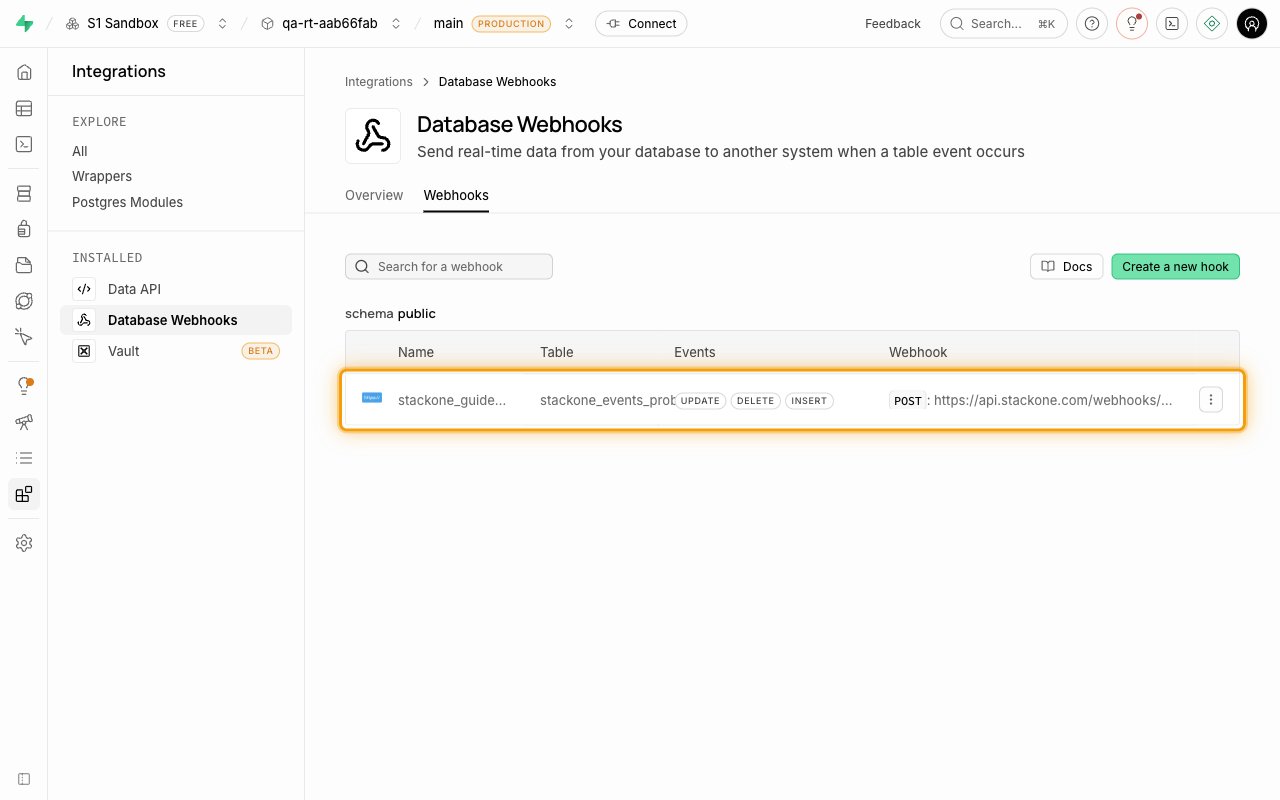
Task: Open the Advisor lightbulb icon in header
Action: (x=1131, y=24)
